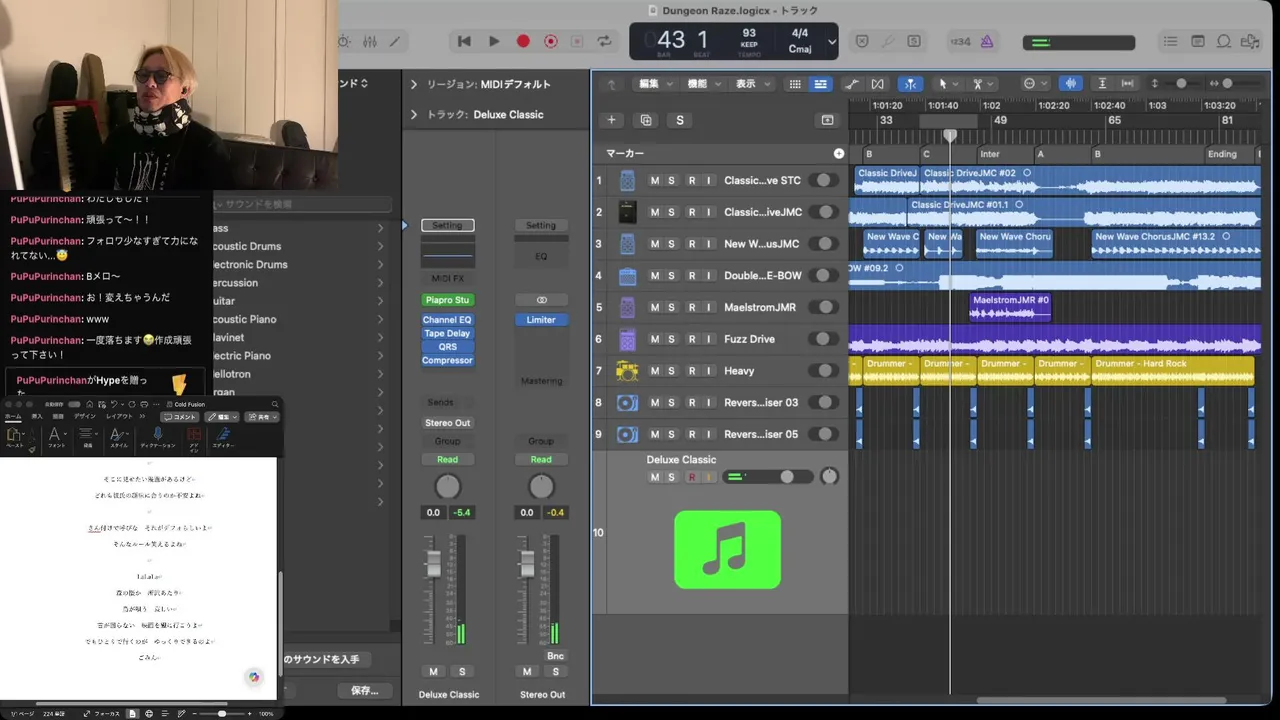Toggle the Heavy drummer track on/off switch
Image resolution: width=1280 pixels, height=720 pixels.
click(x=823, y=371)
